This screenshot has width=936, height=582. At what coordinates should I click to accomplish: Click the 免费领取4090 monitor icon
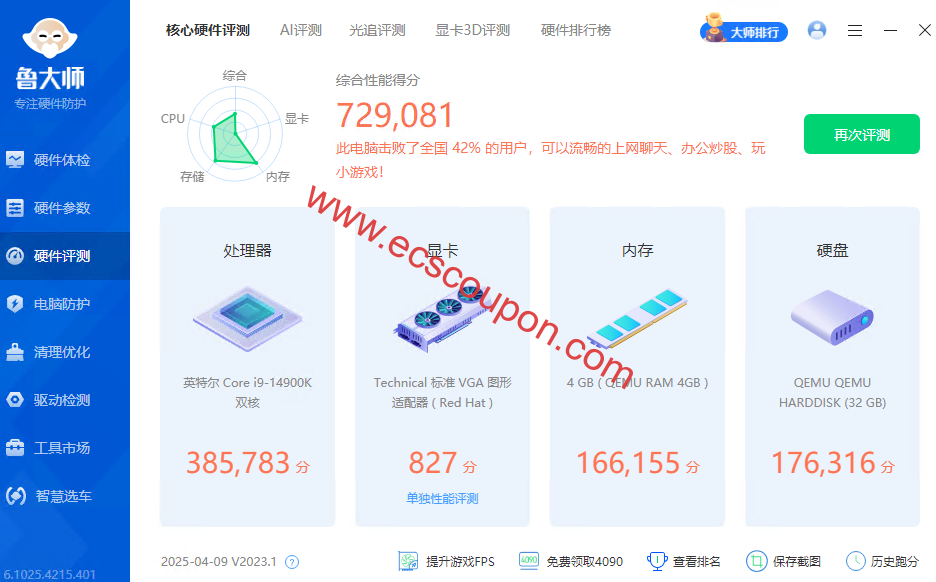click(x=529, y=561)
